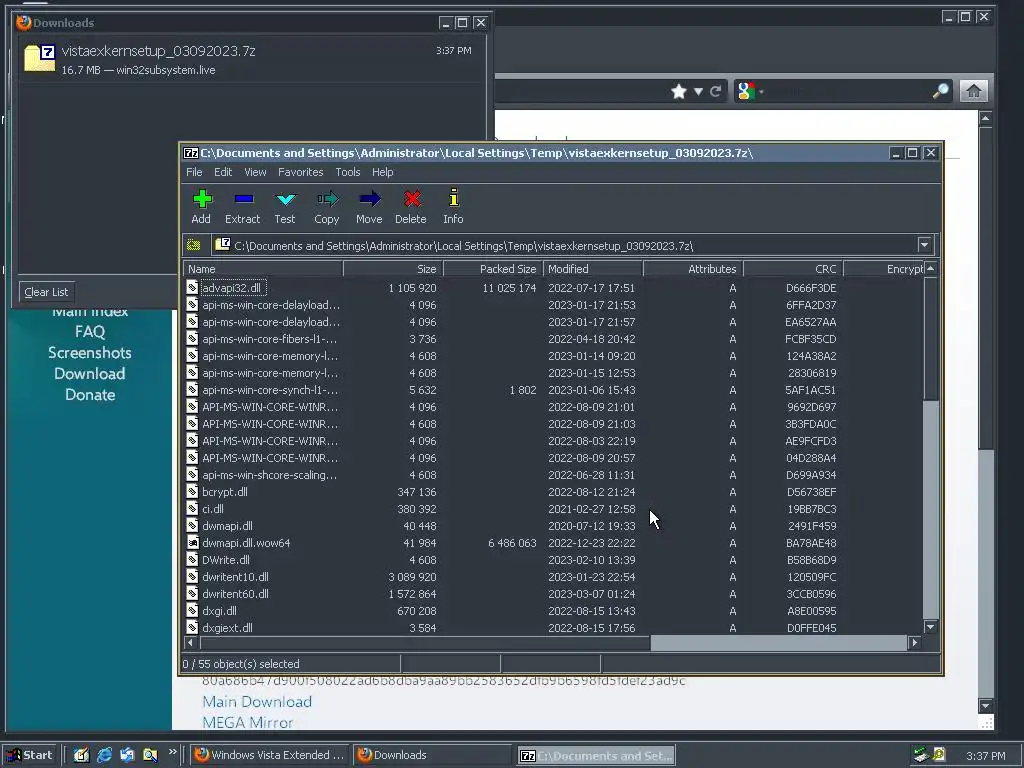1024x768 pixels.
Task: Open bookmark dropdown arrow next to star
Action: (698, 91)
